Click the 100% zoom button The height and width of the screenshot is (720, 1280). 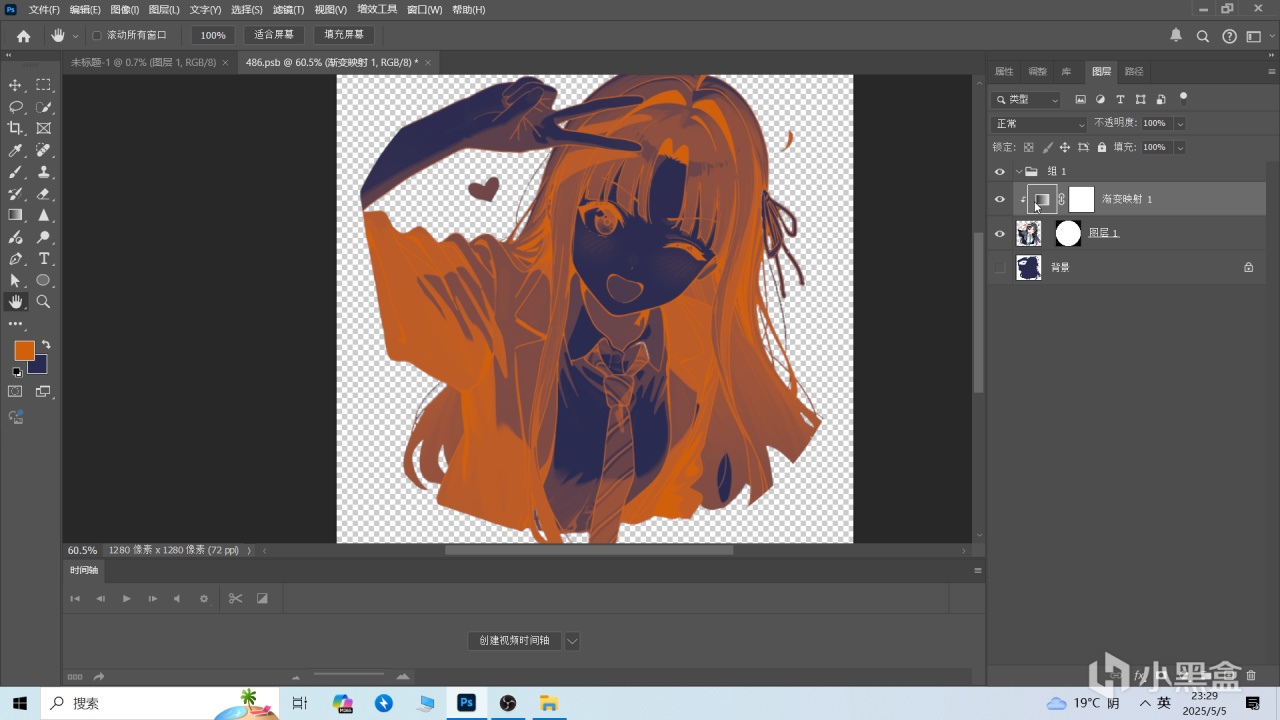click(213, 35)
